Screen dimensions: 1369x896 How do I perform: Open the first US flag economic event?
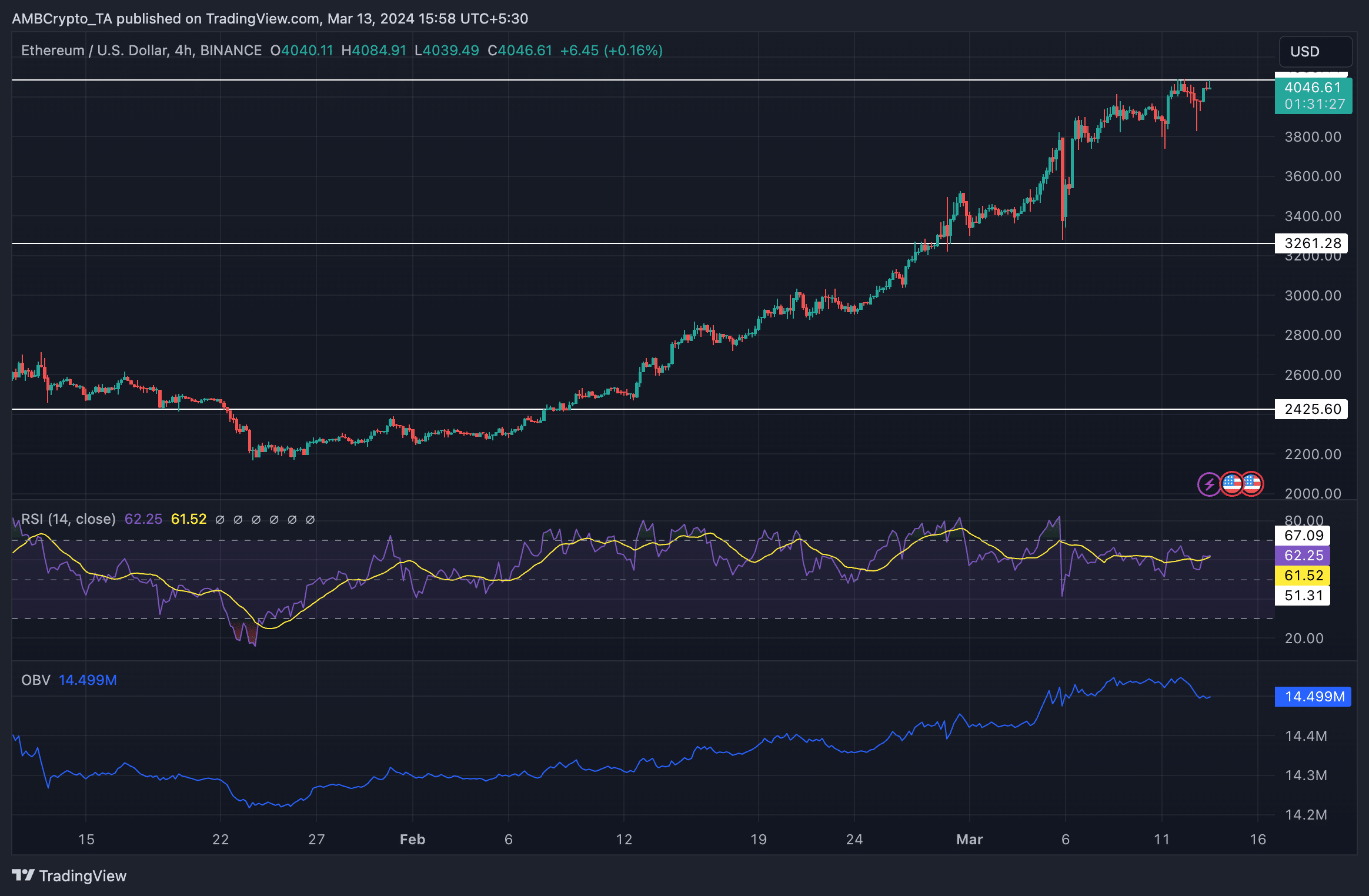1231,484
